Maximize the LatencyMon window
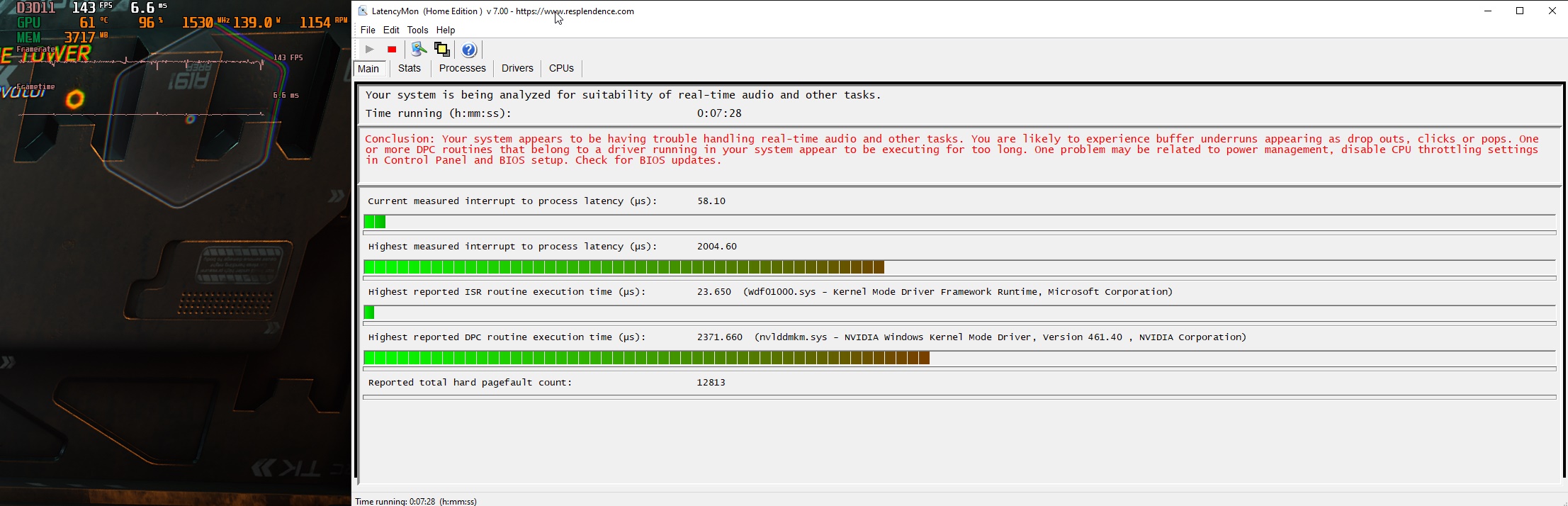Screen dimensions: 1568x506 (x=1520, y=11)
